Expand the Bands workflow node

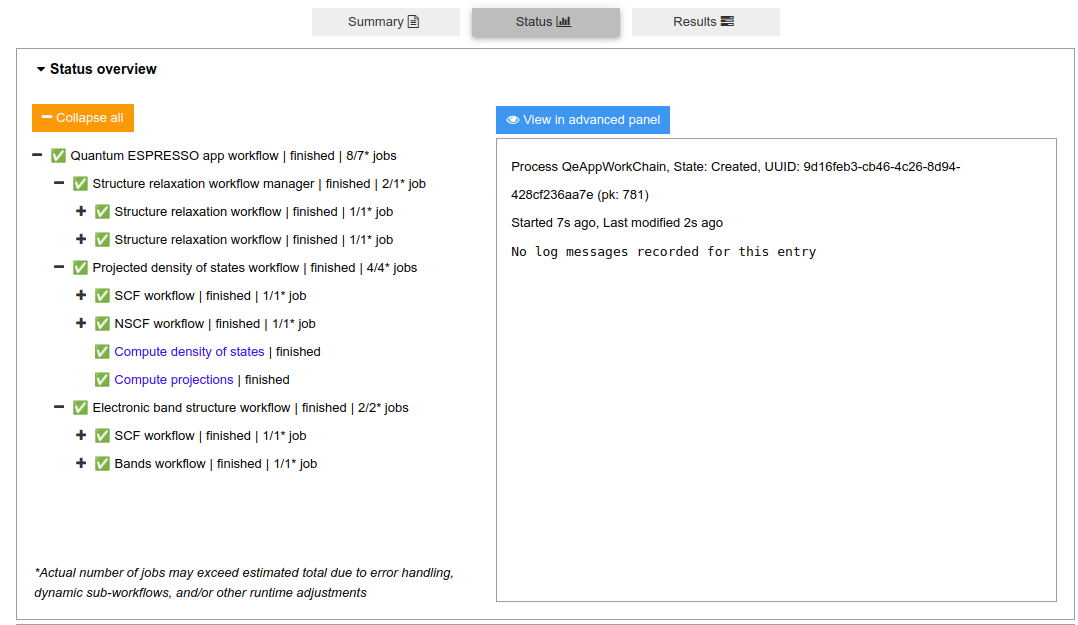(x=81, y=464)
